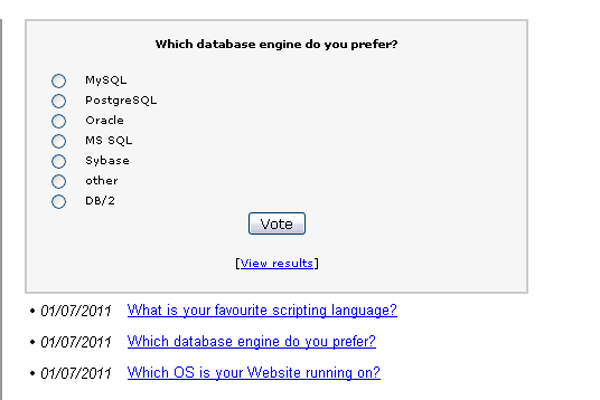This screenshot has width=600, height=400.
Task: Click the 'Oracle' option label text
Action: coord(104,120)
